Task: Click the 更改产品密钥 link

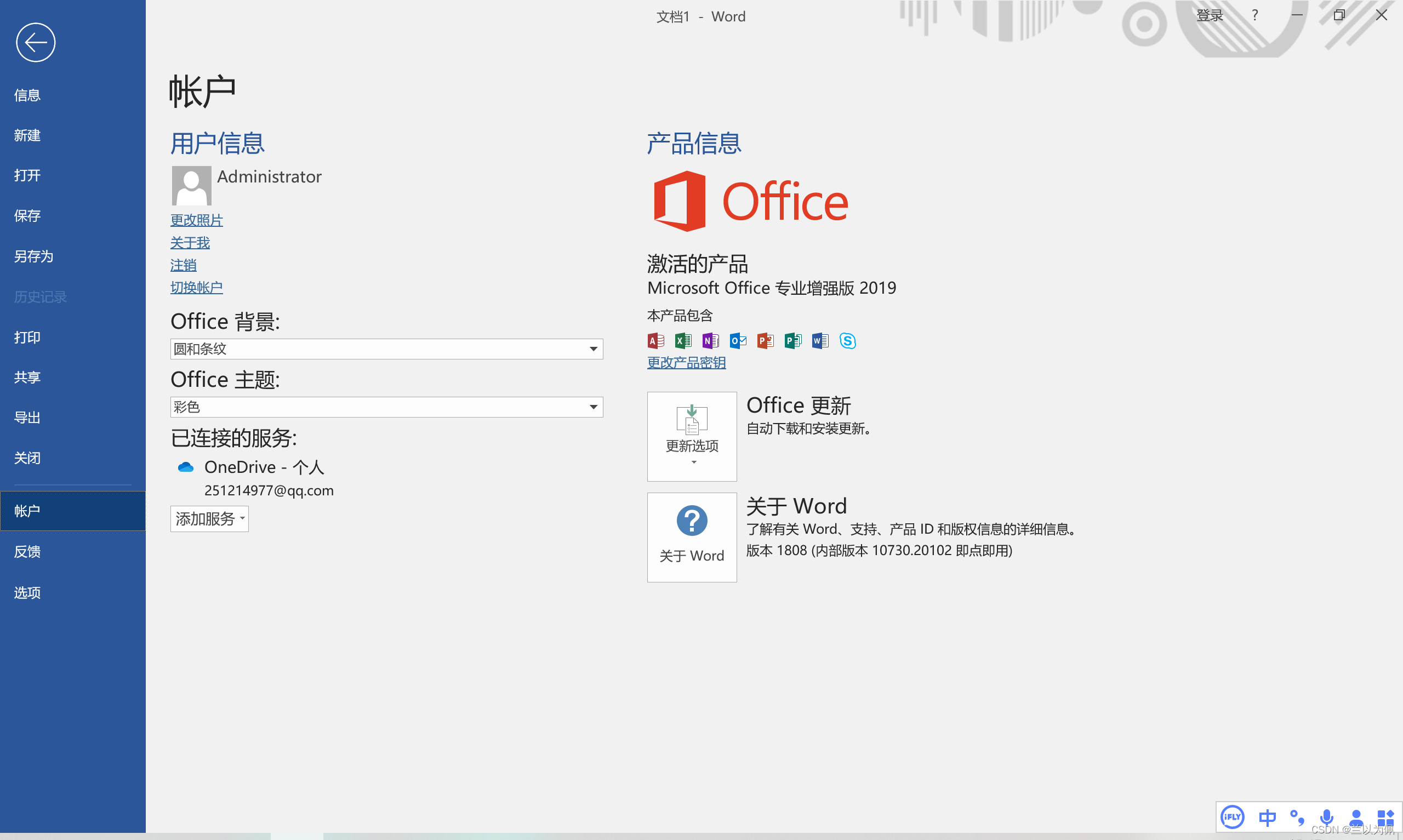Action: click(686, 363)
